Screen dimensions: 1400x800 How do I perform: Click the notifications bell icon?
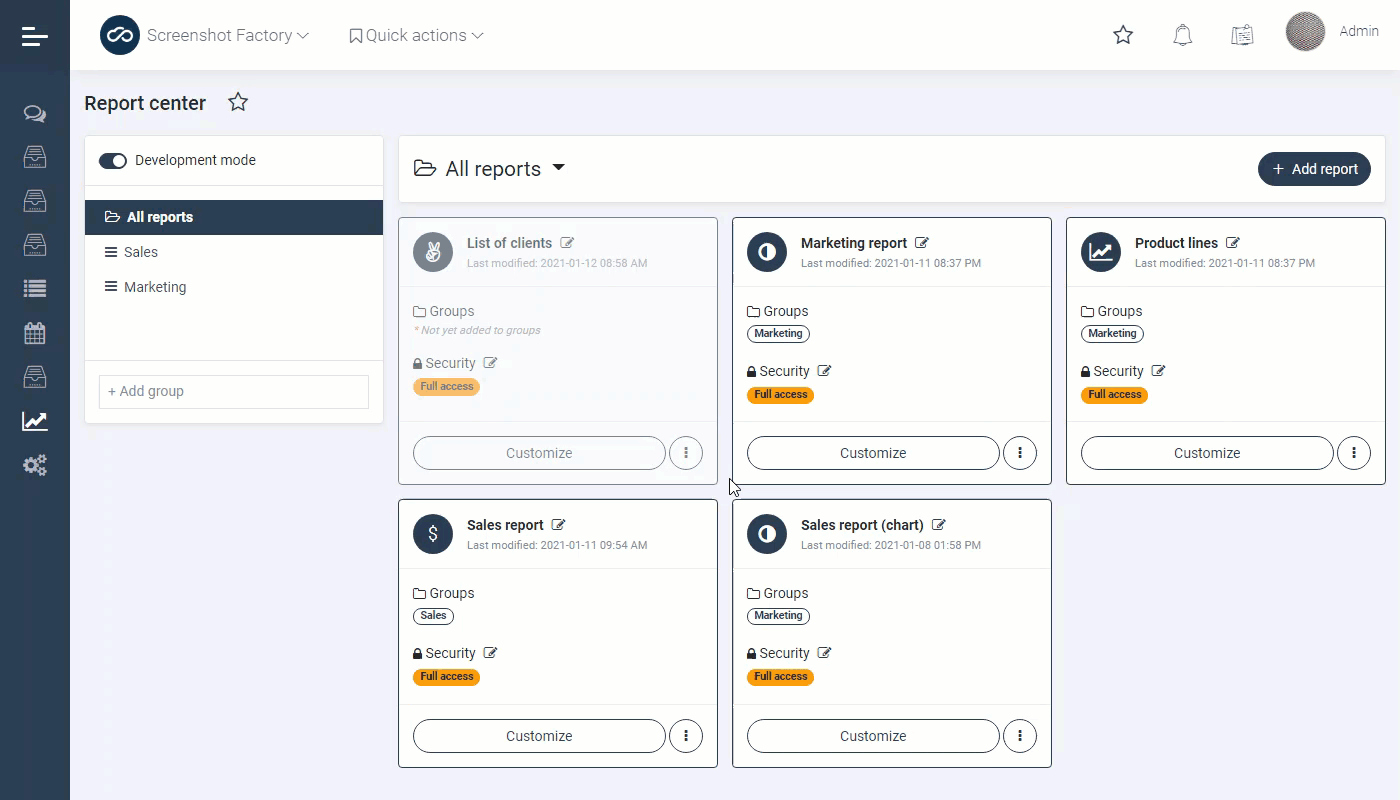click(1183, 36)
